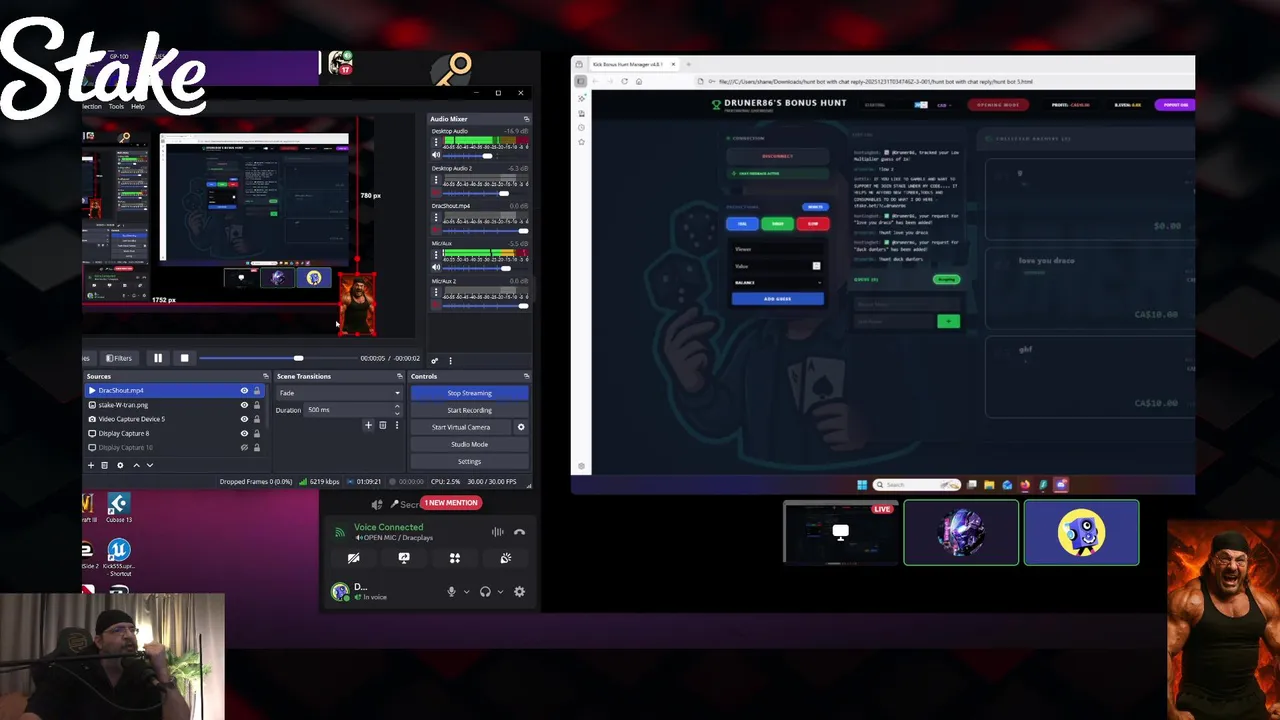The height and width of the screenshot is (720, 1280).
Task: Remove the scene transition with trash icon
Action: coord(382,426)
